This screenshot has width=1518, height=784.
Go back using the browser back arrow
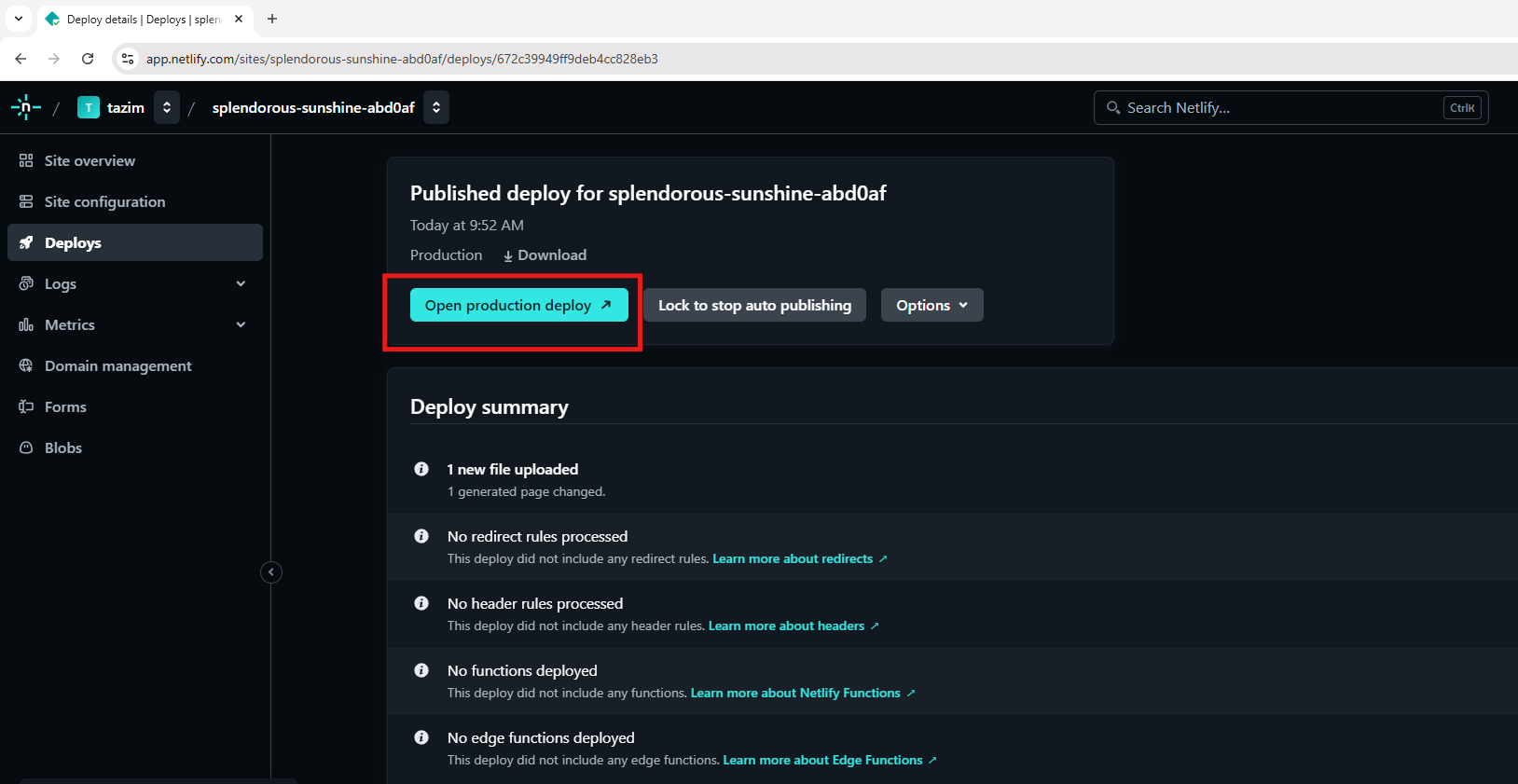pyautogui.click(x=21, y=59)
